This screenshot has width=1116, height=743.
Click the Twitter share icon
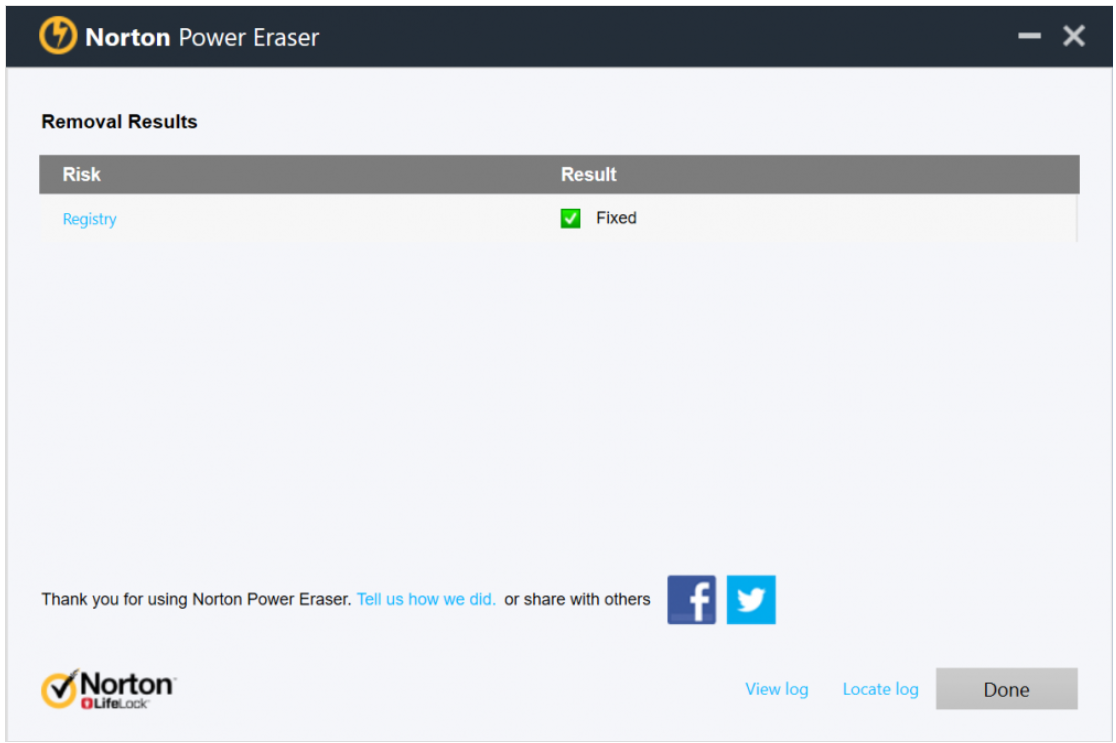(751, 599)
